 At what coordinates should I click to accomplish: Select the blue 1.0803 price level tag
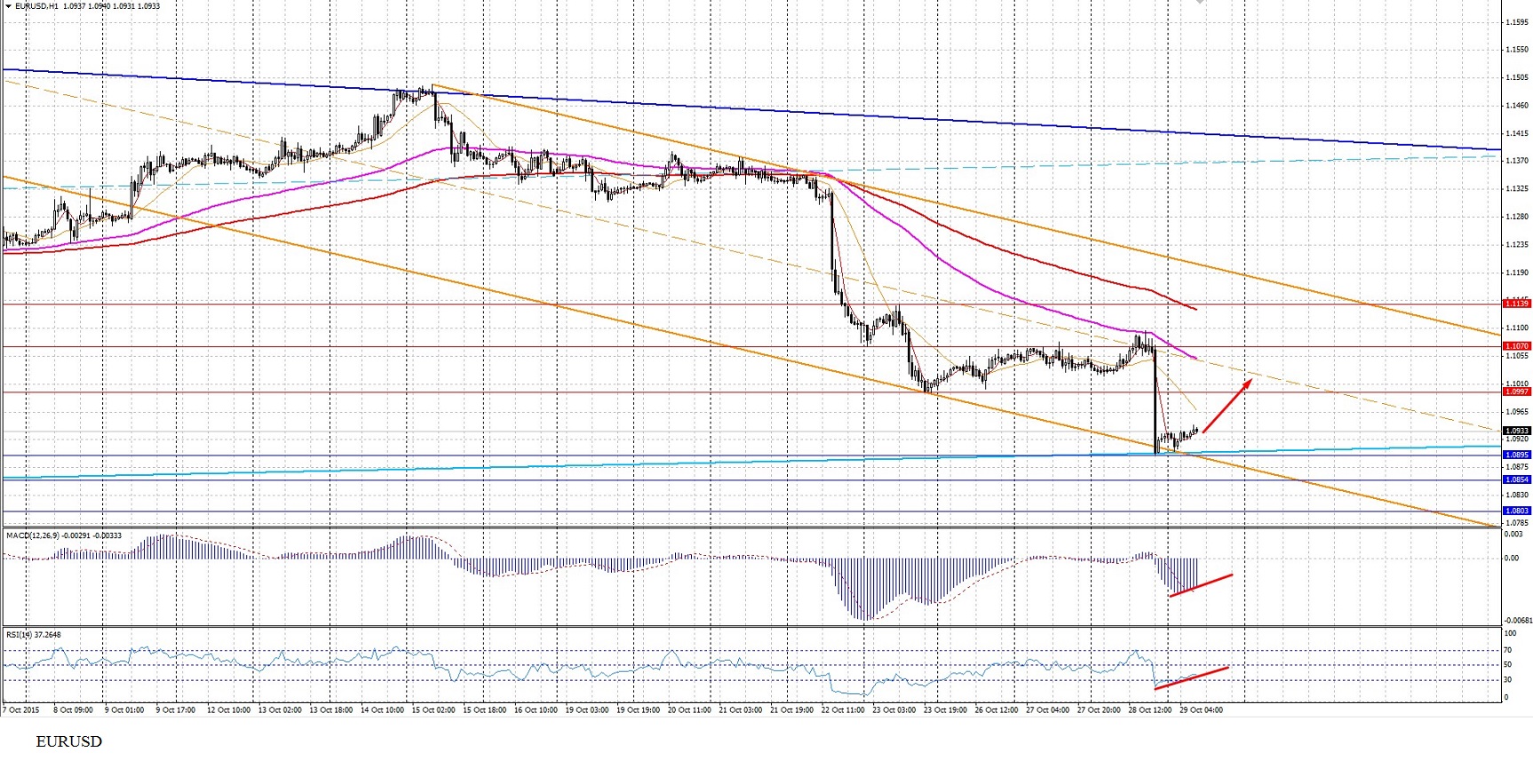coord(1516,511)
